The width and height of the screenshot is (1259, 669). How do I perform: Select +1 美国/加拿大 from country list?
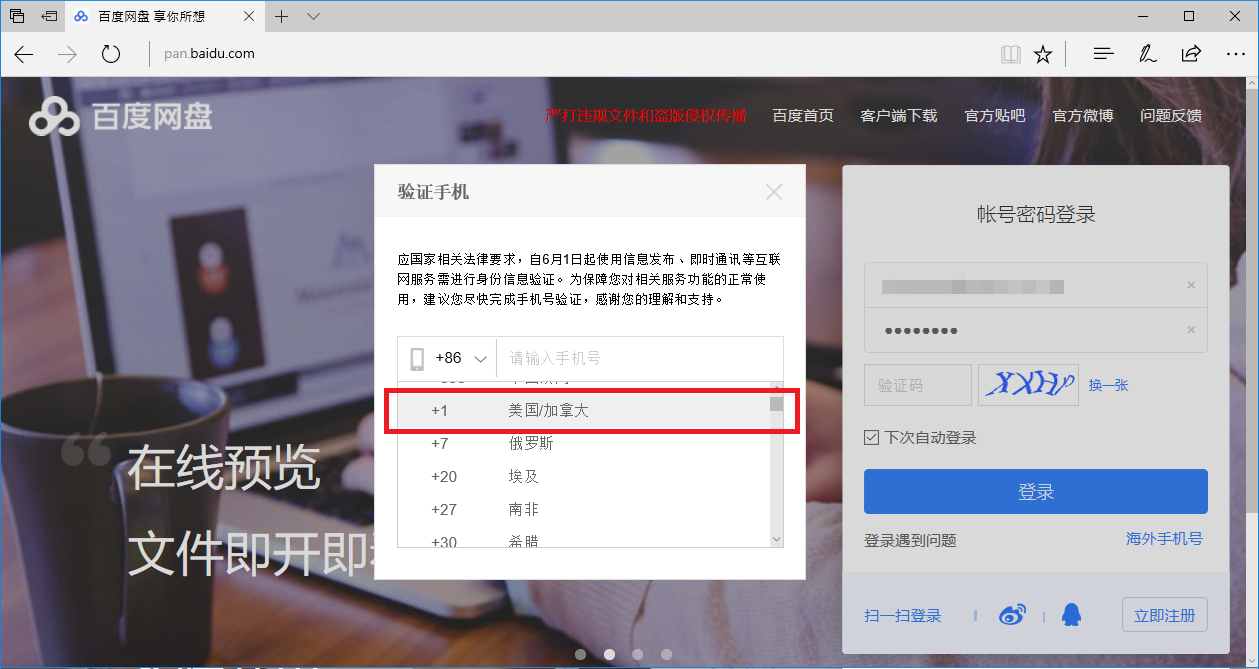pos(584,411)
